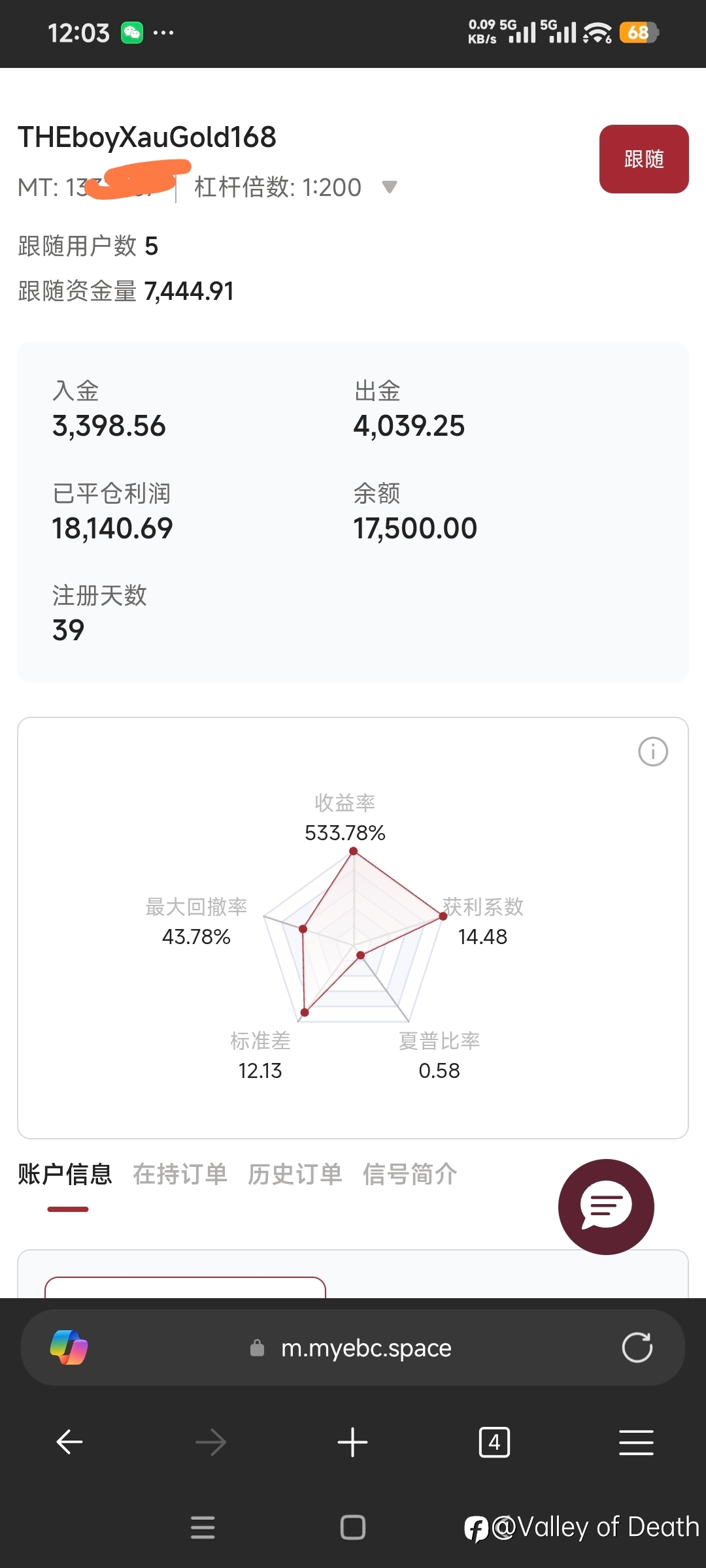Select the 账户信息 tab
The height and width of the screenshot is (1568, 706).
(x=65, y=1174)
